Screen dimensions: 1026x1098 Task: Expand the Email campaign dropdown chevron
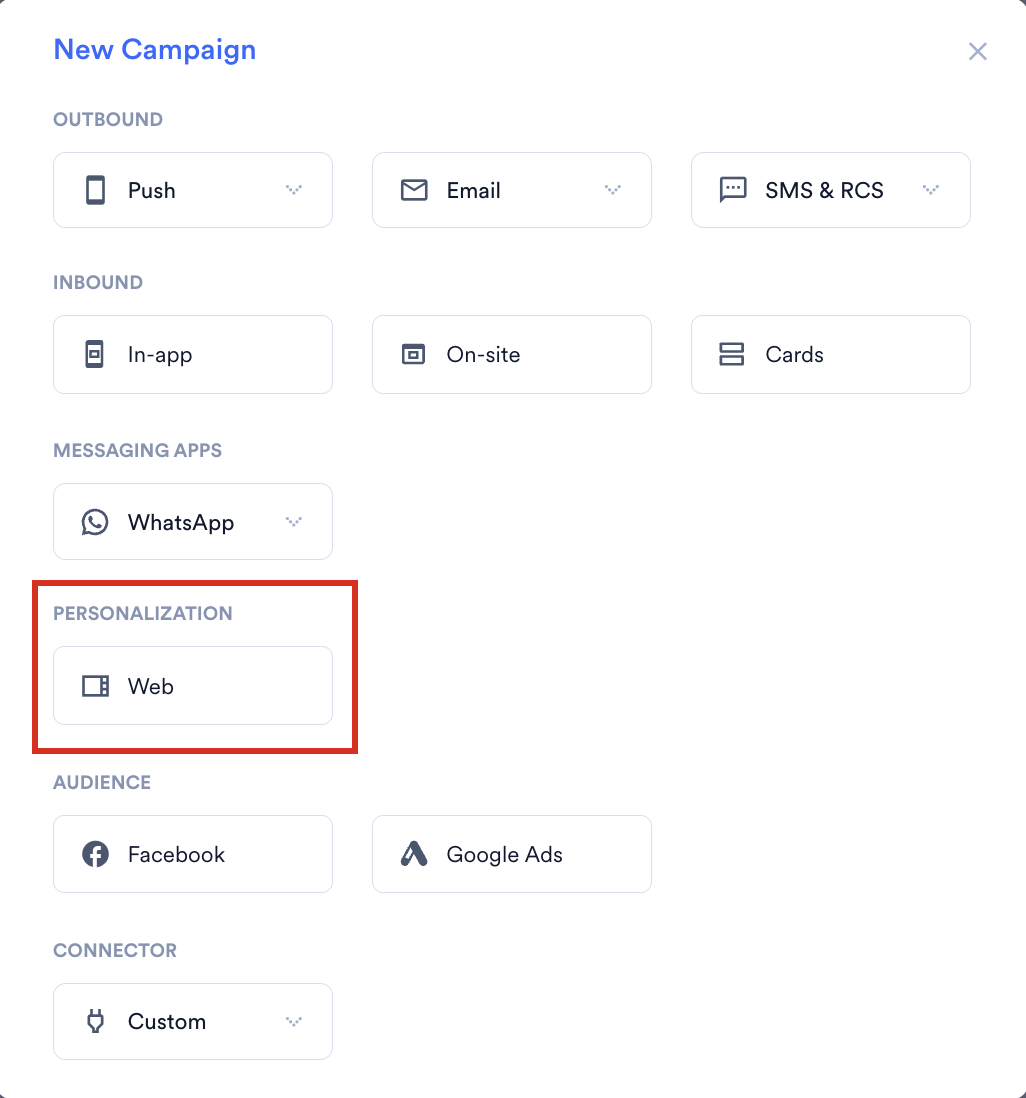tap(613, 190)
